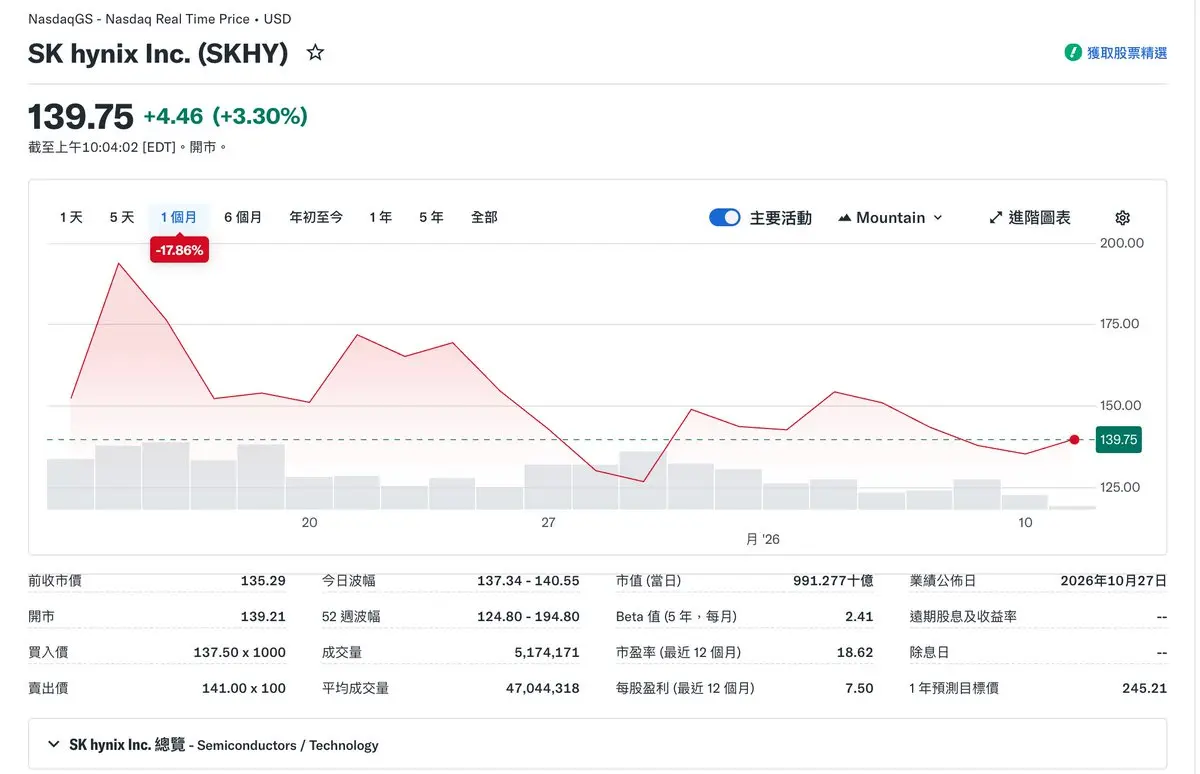Click the 賣出價 value 141.00 x 100
This screenshot has width=1200, height=774.
(243, 689)
